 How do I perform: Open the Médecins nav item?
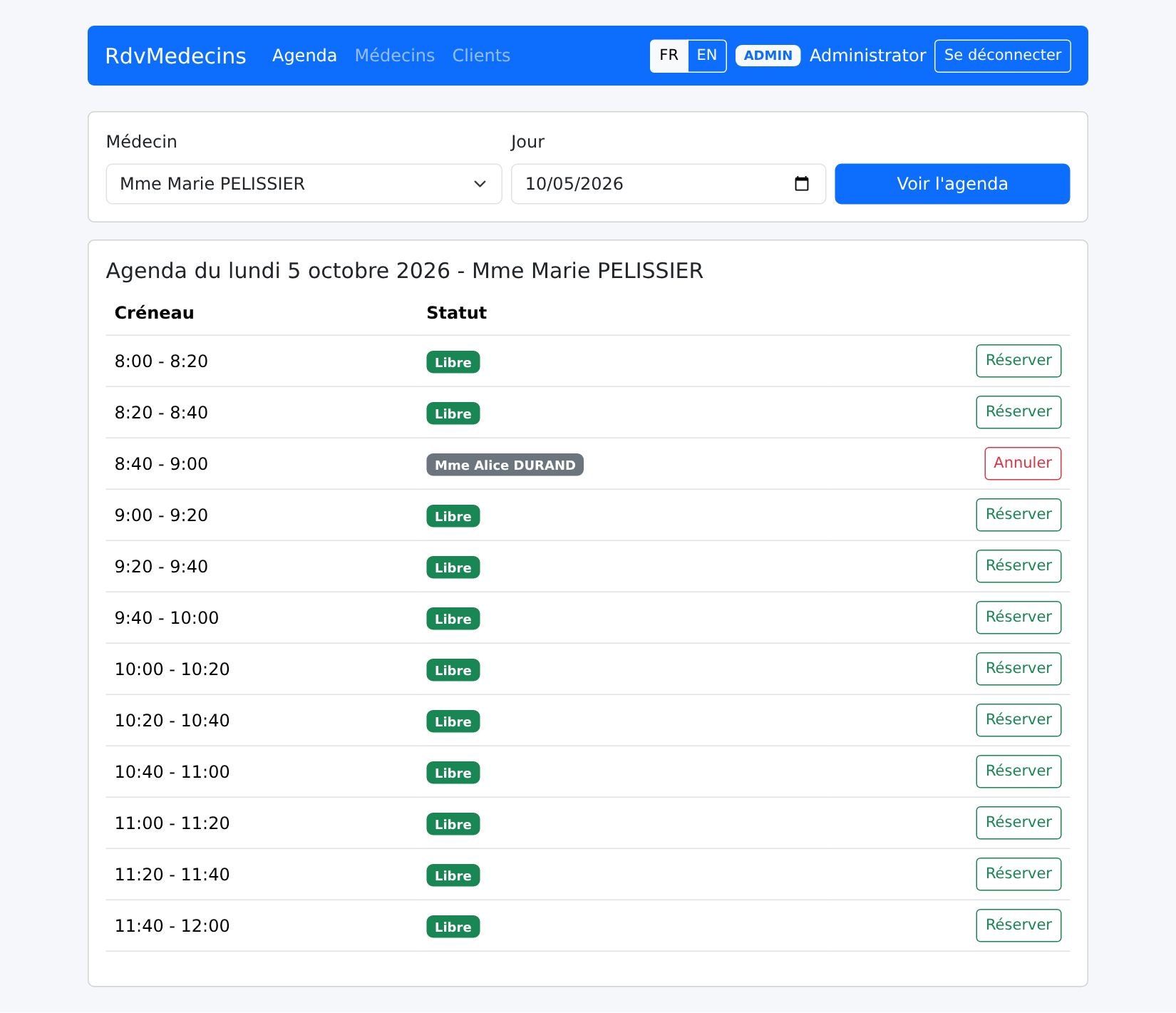click(x=395, y=56)
